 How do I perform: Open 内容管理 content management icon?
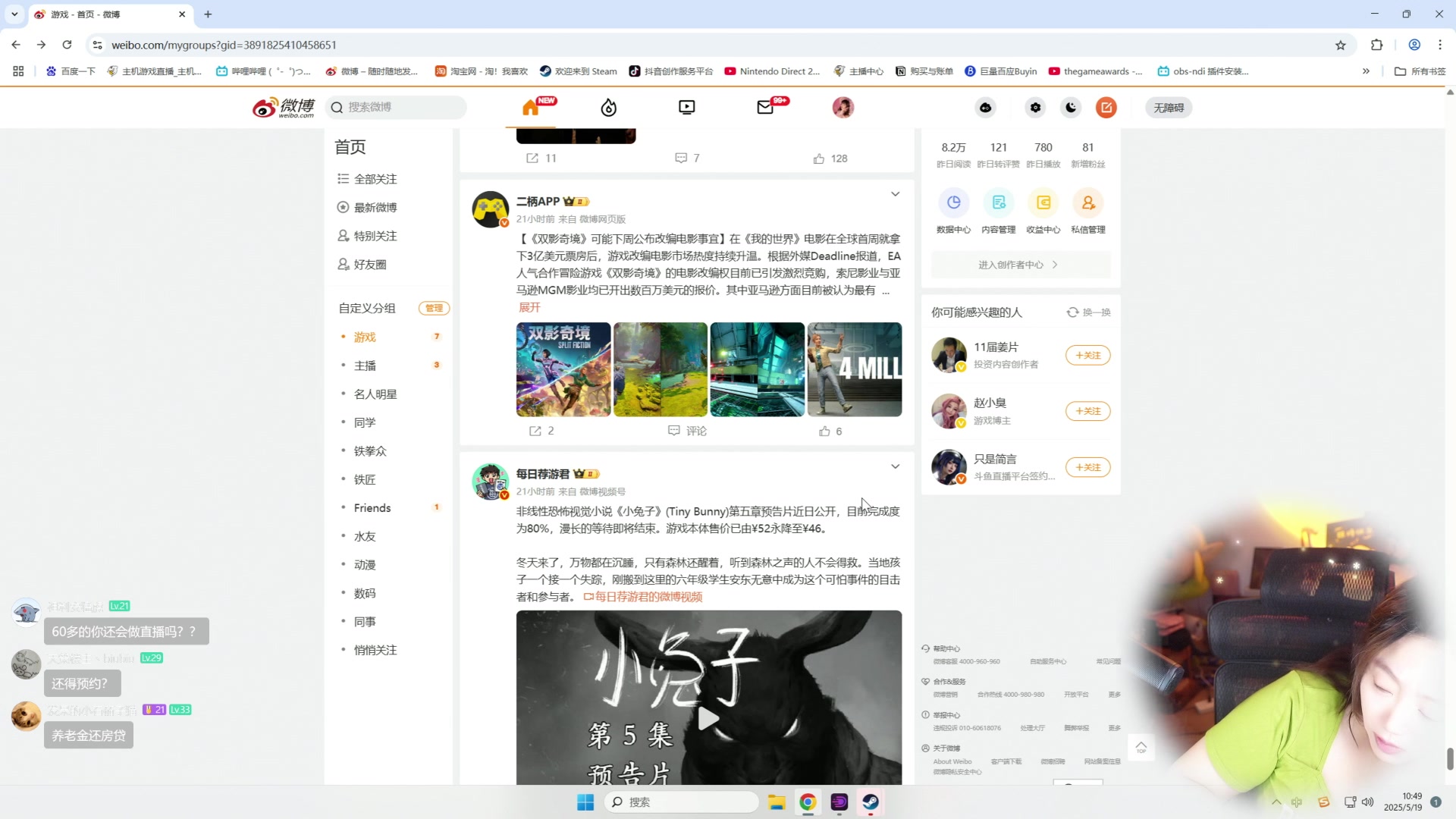click(x=998, y=203)
